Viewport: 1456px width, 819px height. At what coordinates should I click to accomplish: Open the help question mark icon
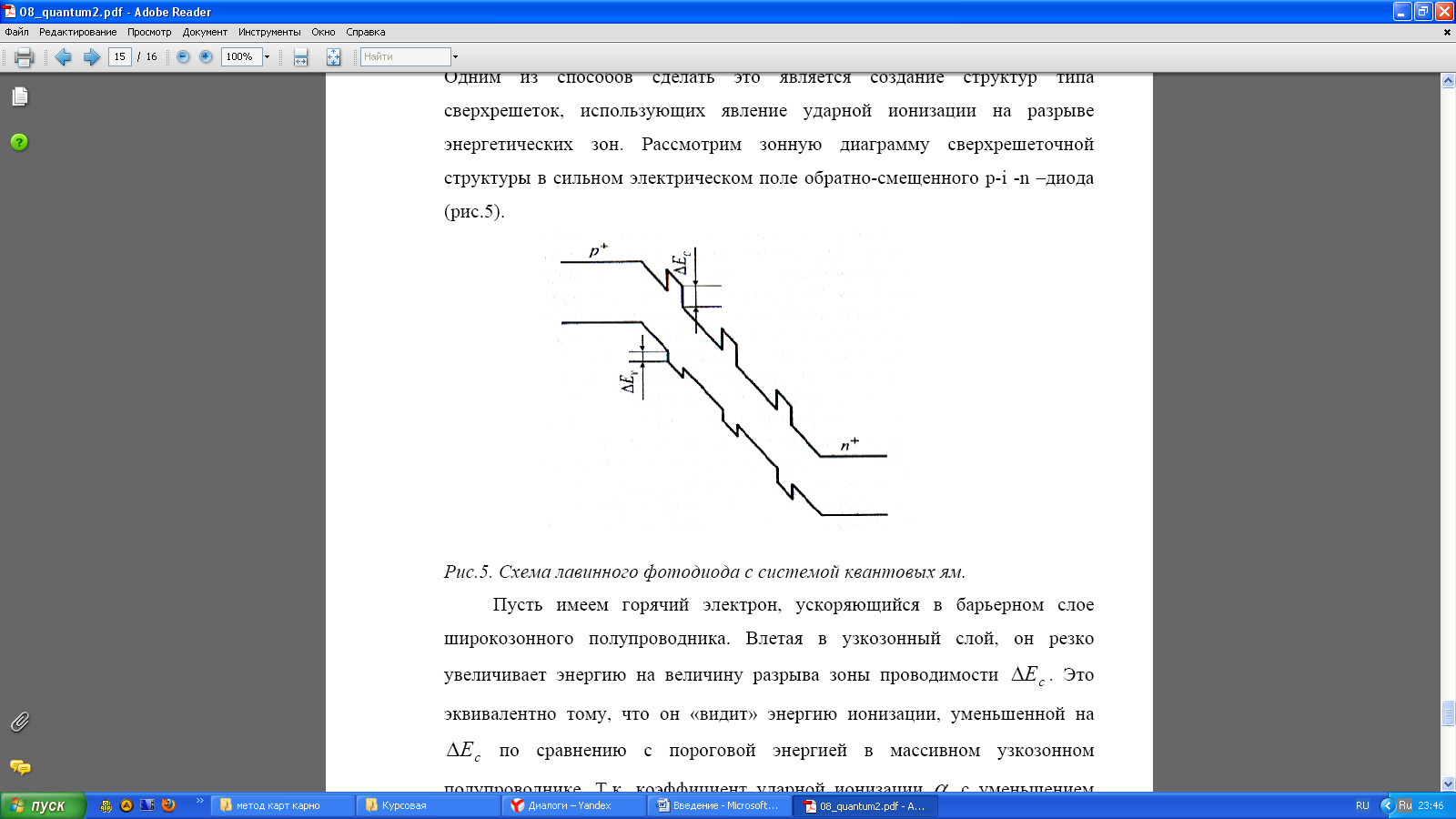pyautogui.click(x=19, y=142)
